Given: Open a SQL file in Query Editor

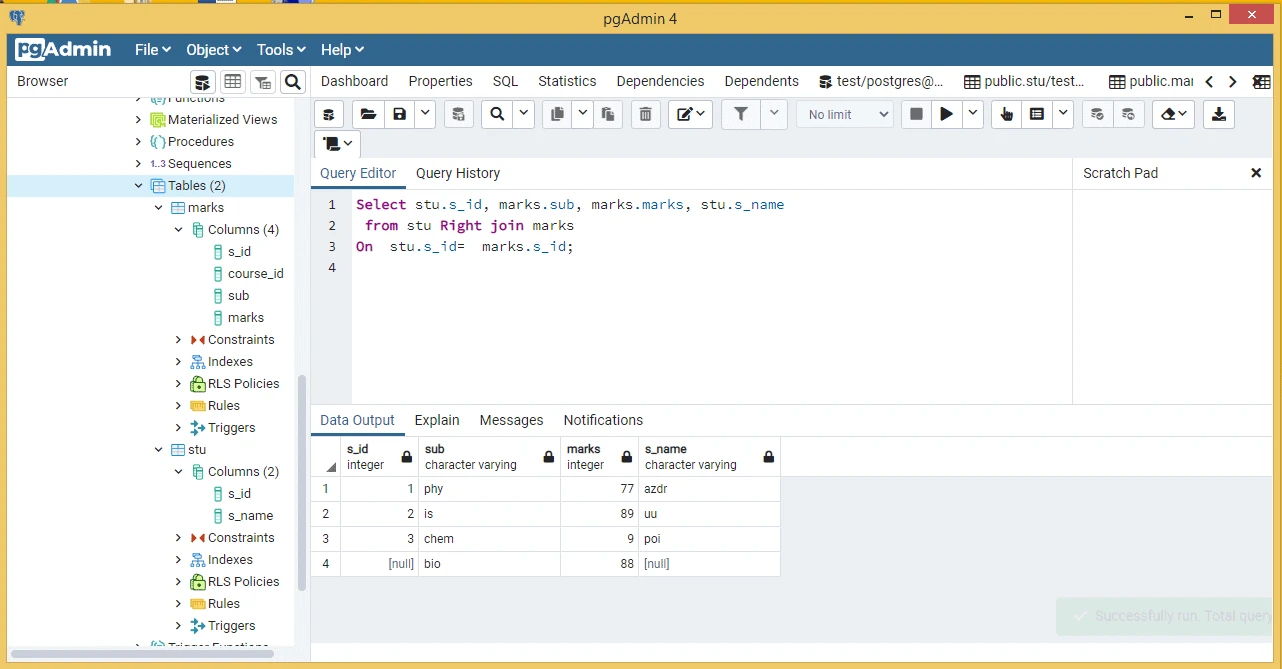Looking at the screenshot, I should (x=368, y=114).
